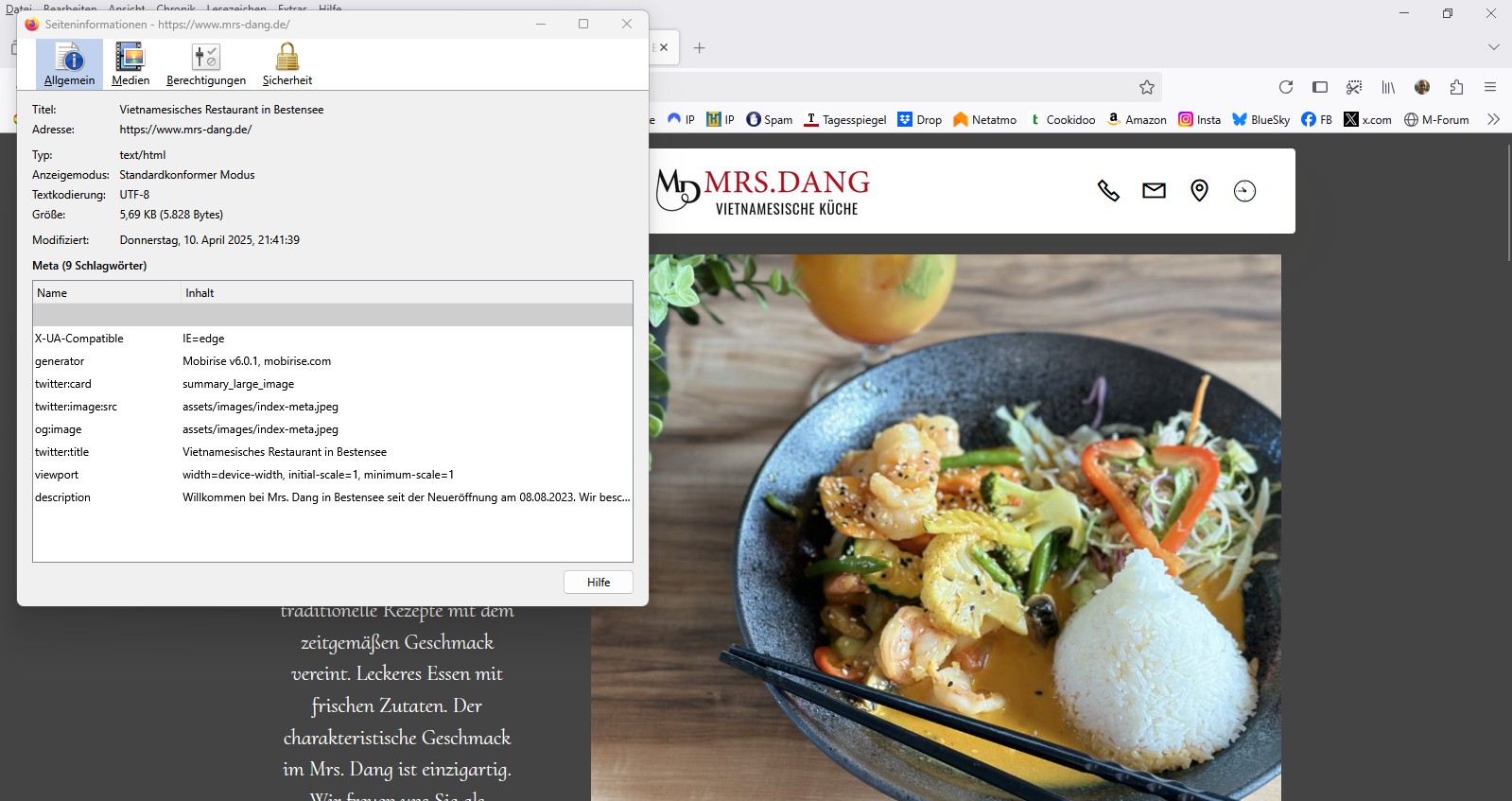Click the Hilfe button in the dialog

[599, 583]
